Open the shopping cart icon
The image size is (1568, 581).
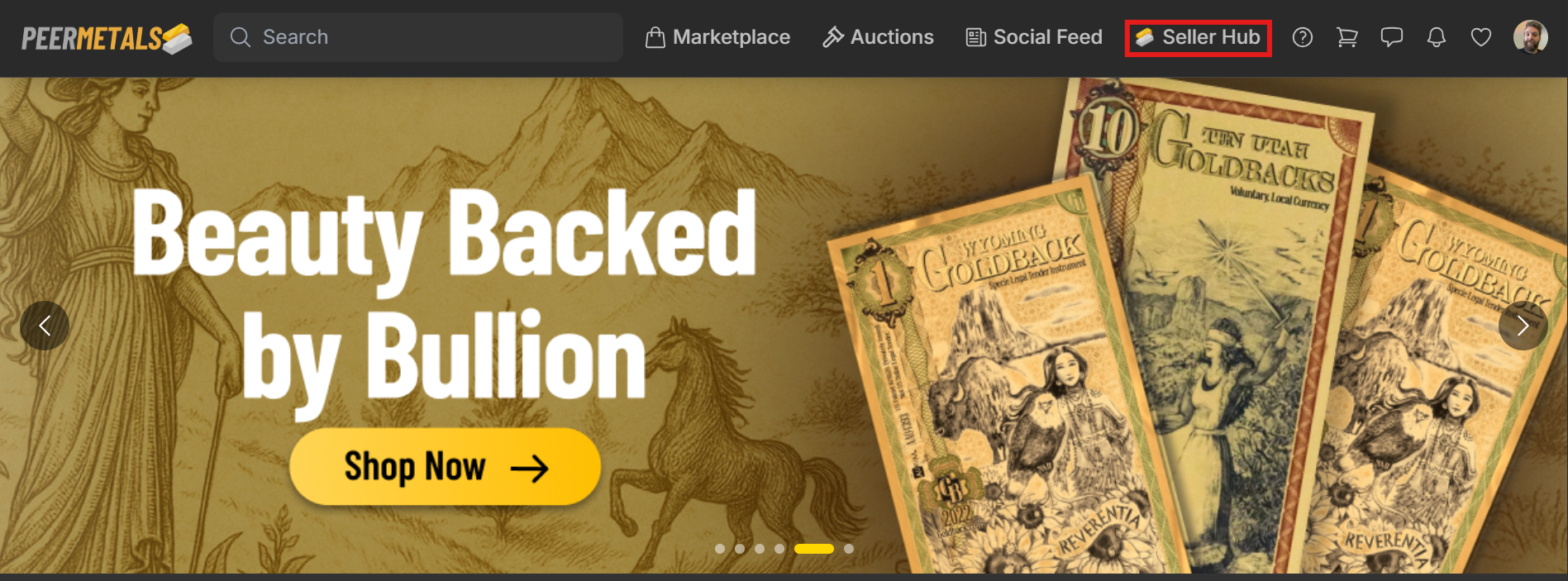(1347, 37)
